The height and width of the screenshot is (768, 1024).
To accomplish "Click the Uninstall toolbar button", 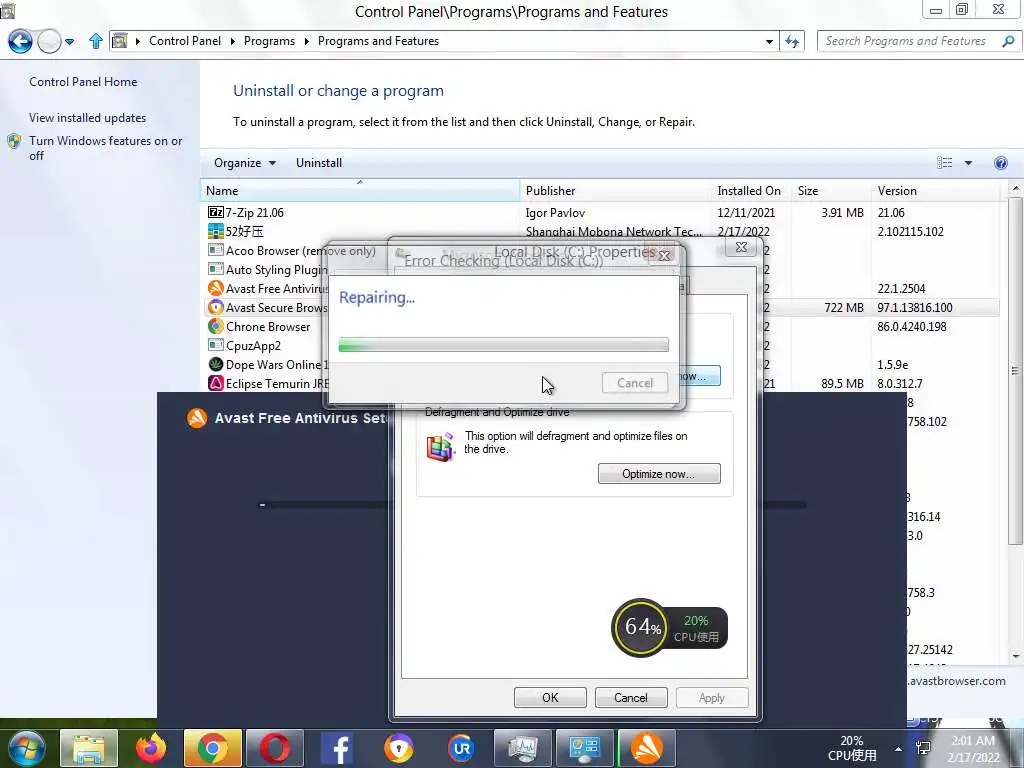I will tap(319, 163).
